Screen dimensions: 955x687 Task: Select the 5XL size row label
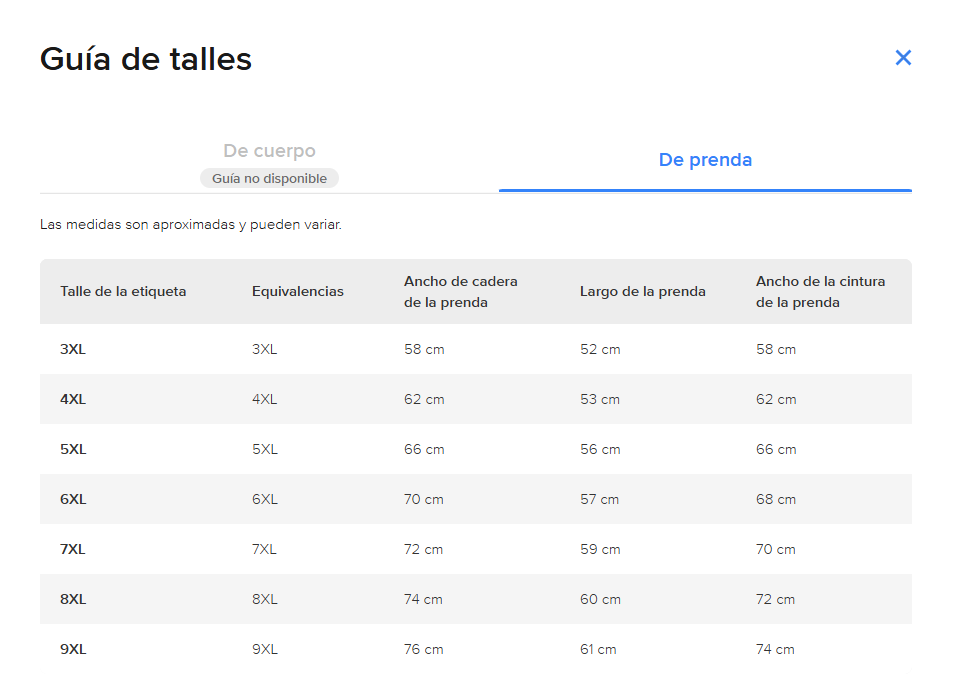point(73,449)
